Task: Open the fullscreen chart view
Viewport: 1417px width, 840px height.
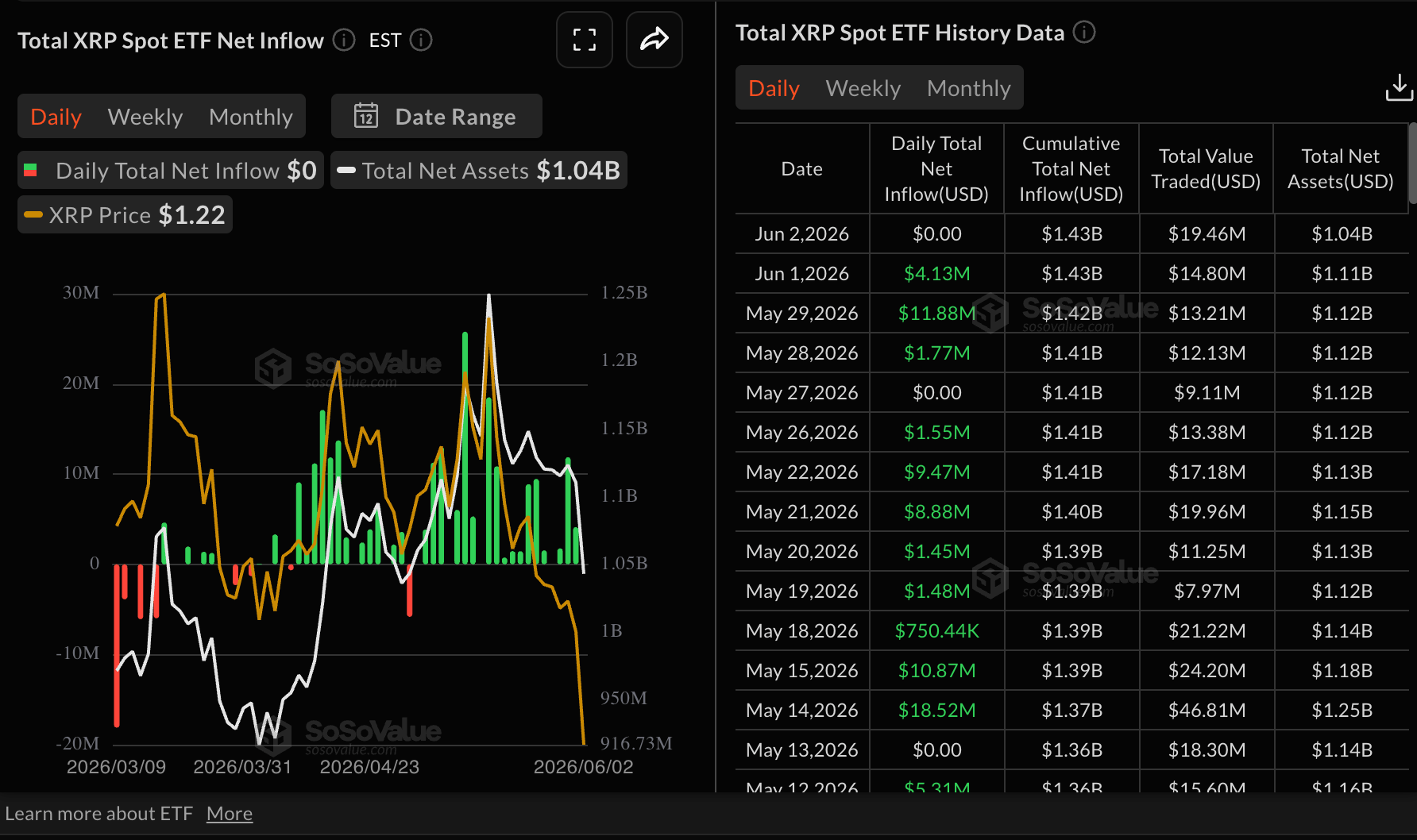Action: point(585,40)
